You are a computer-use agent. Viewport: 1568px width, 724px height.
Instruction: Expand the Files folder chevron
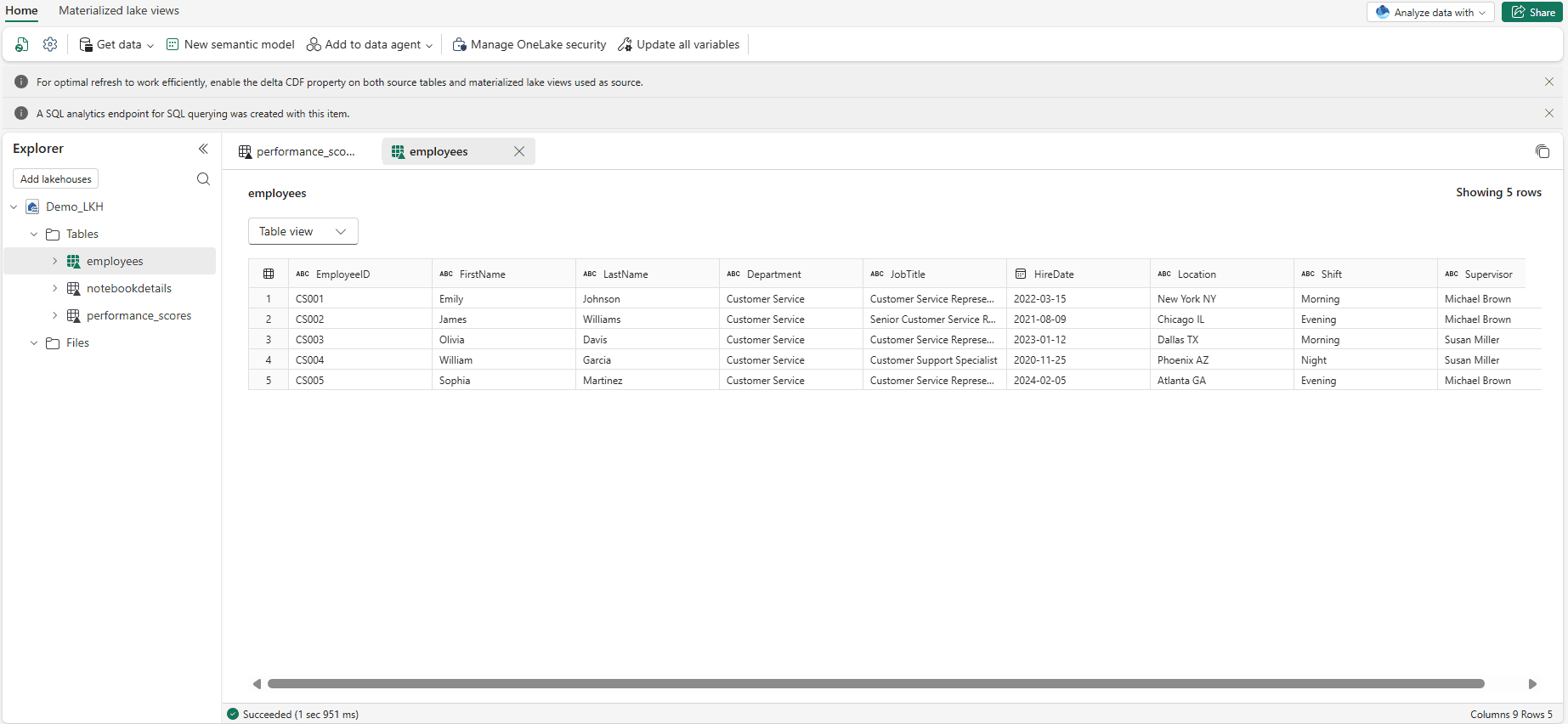34,342
